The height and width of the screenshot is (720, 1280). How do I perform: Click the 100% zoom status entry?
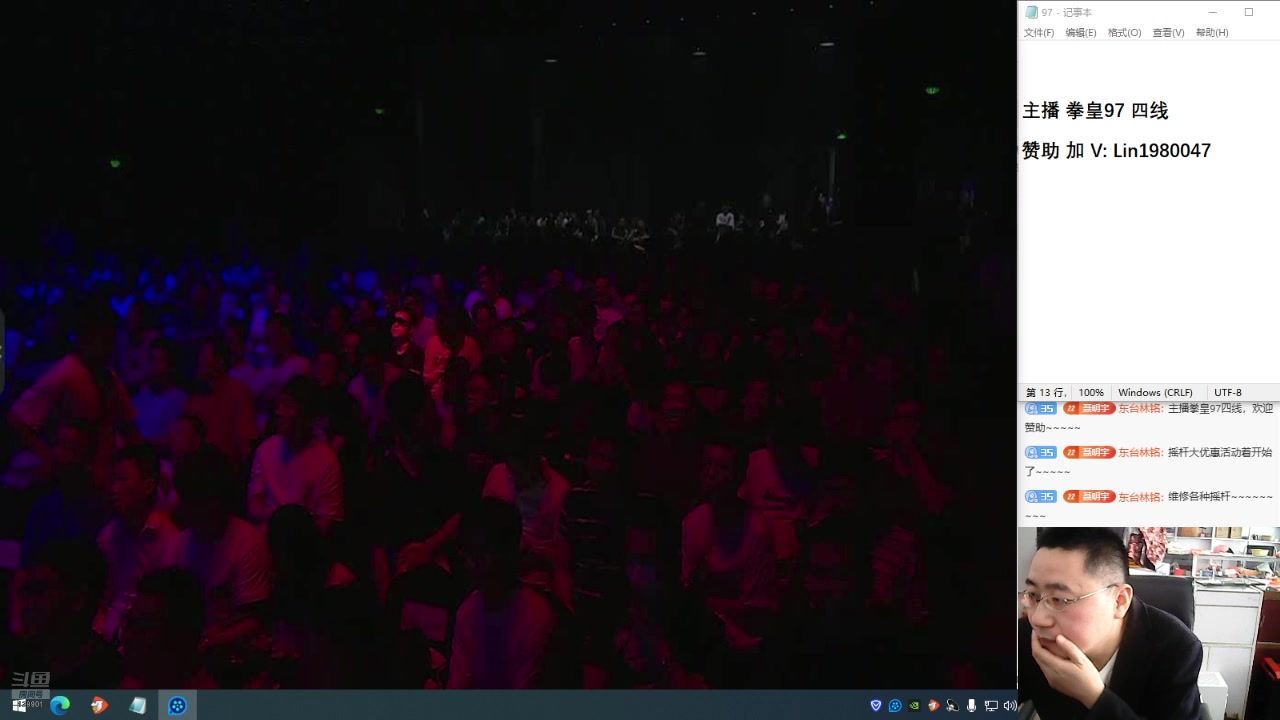point(1091,393)
